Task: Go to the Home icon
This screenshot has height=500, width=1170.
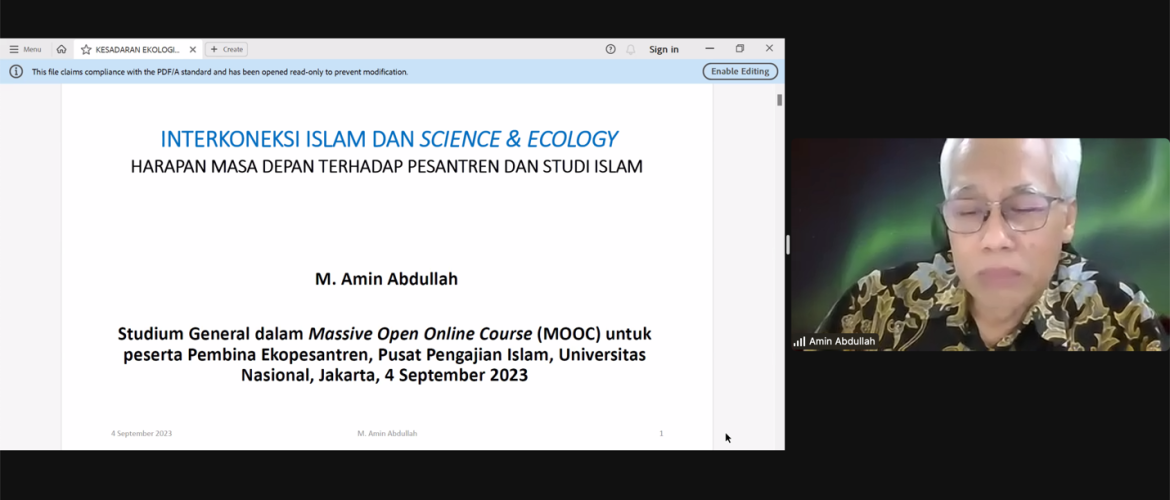Action: [x=61, y=49]
